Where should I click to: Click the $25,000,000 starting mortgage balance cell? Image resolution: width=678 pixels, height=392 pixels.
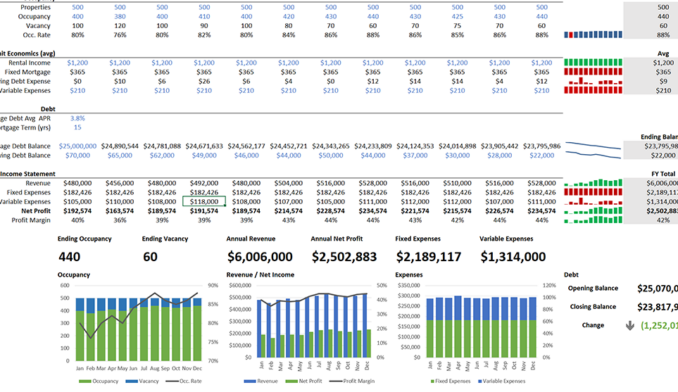click(x=78, y=146)
